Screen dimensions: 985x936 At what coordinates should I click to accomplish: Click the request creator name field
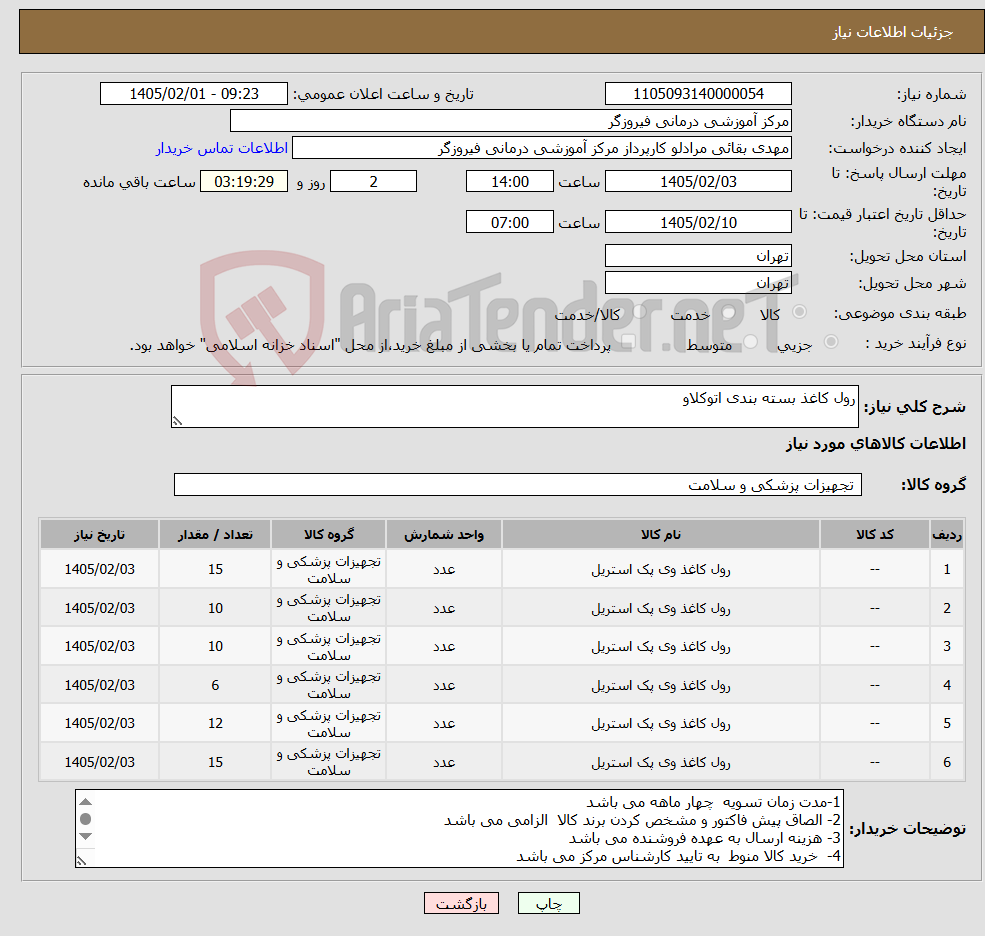point(541,148)
